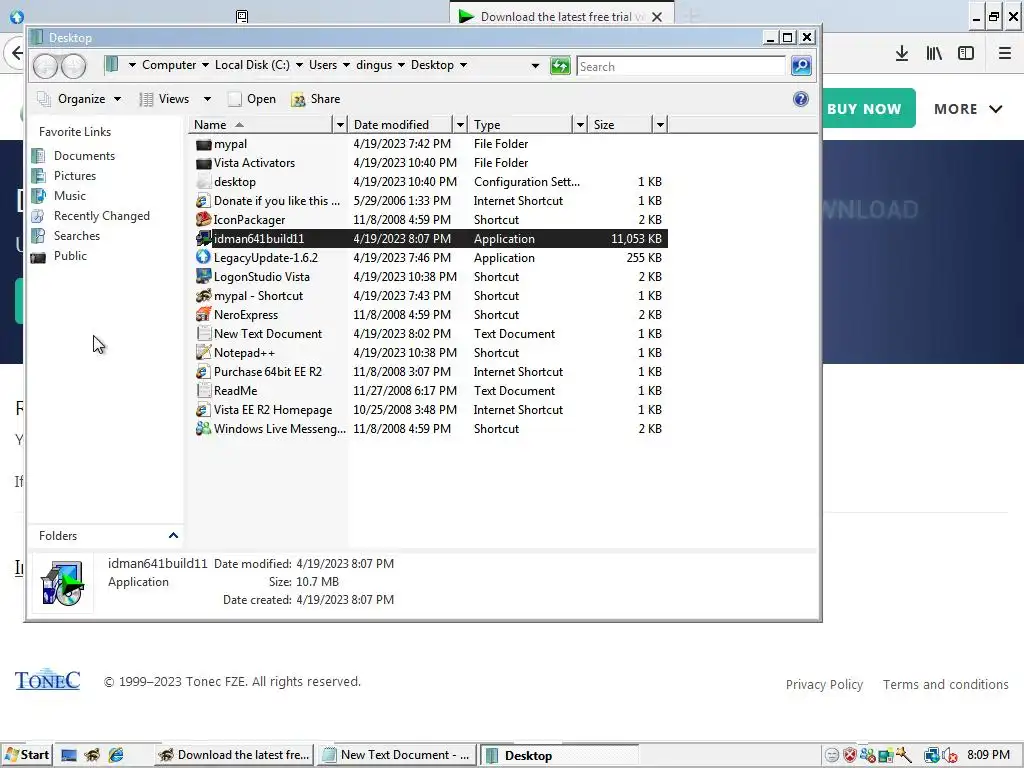Select the Vista Activators folder icon
1024x768 pixels.
coord(204,163)
